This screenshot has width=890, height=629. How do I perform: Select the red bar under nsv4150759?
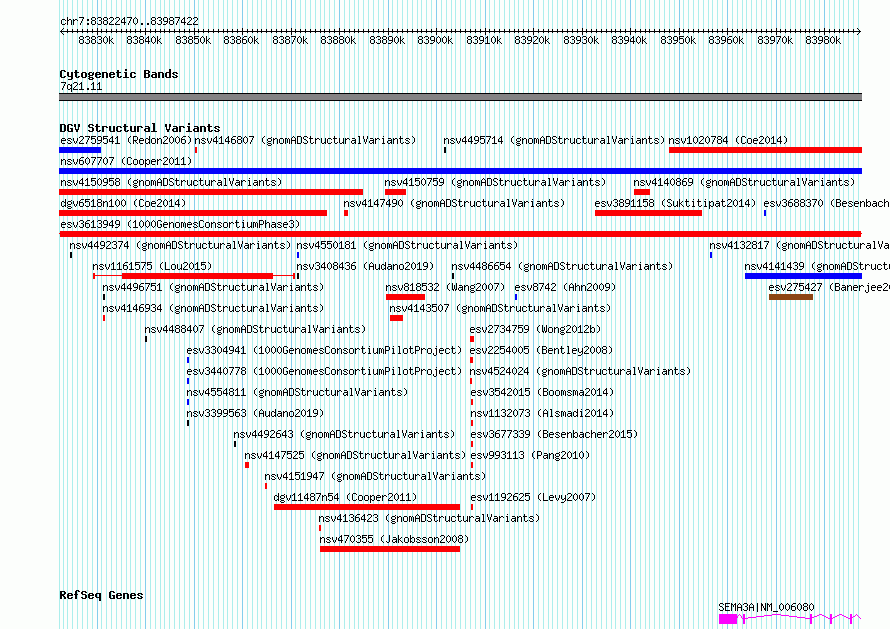[396, 192]
